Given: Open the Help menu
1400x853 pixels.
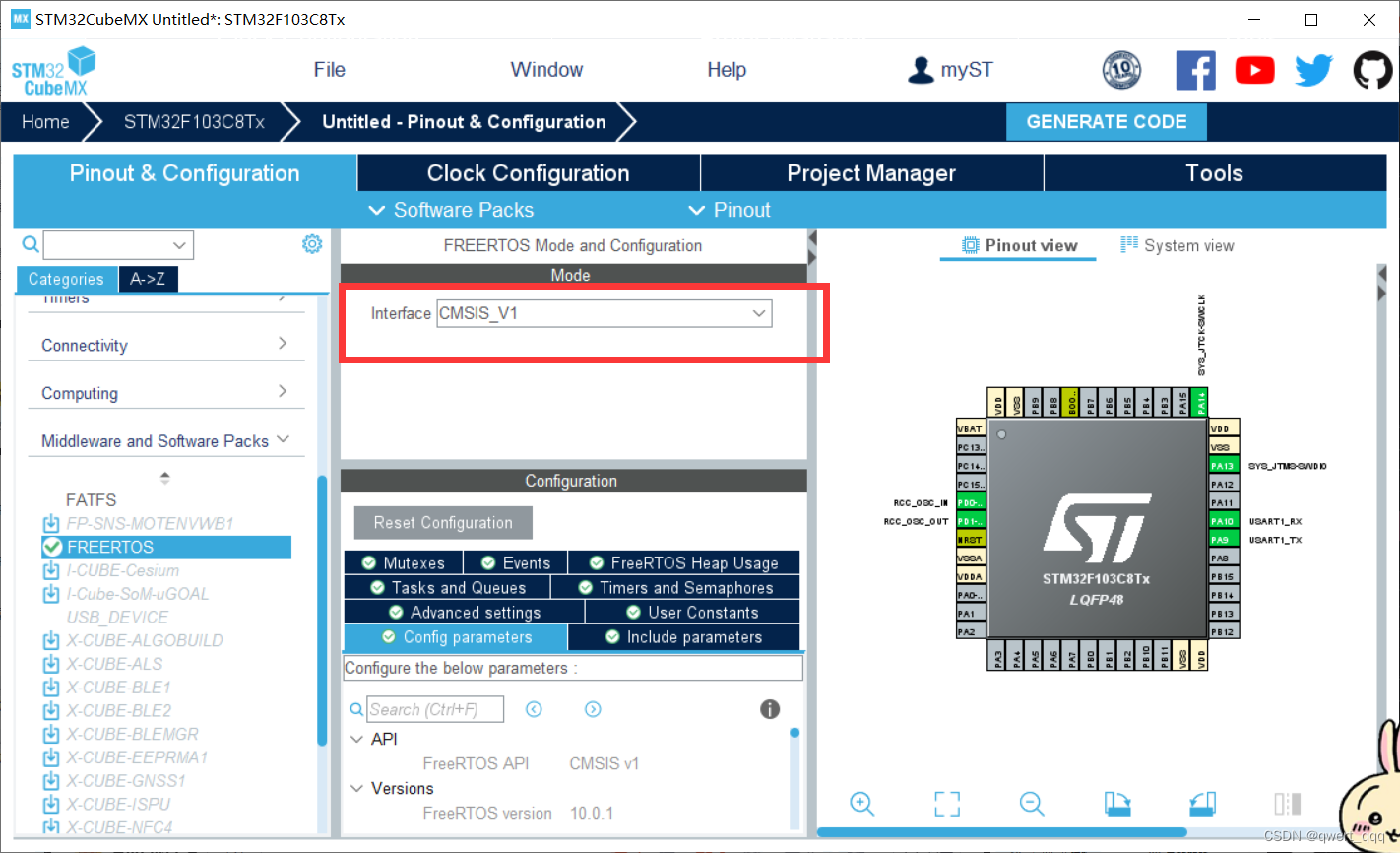Looking at the screenshot, I should (x=727, y=70).
